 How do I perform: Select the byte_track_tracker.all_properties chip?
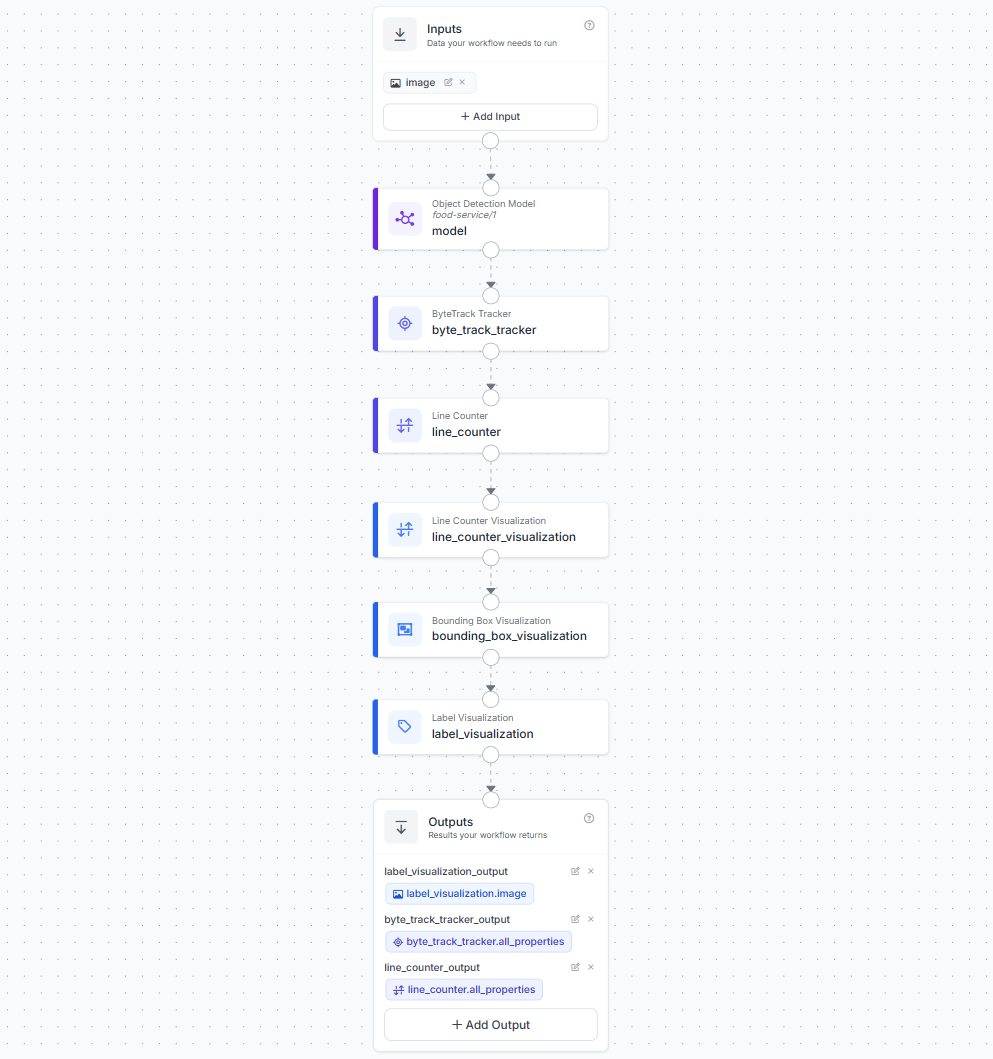(479, 941)
